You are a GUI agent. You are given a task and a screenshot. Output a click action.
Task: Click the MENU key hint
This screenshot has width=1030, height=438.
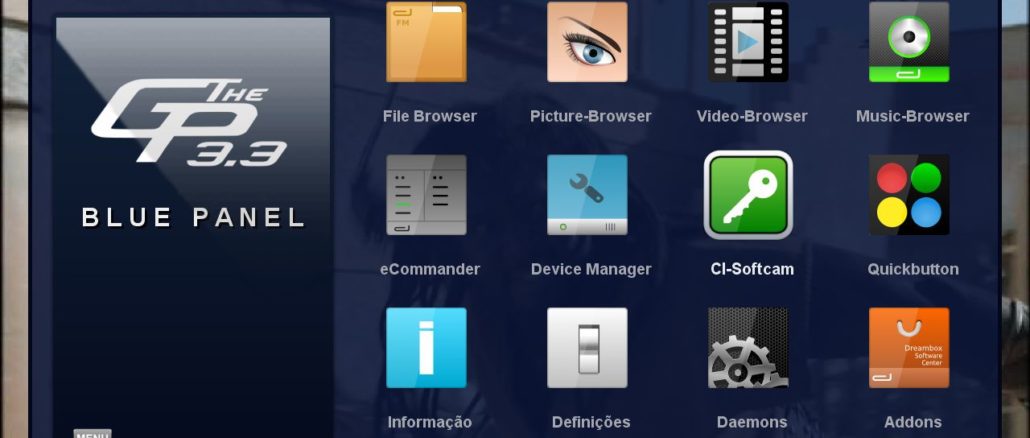92,433
